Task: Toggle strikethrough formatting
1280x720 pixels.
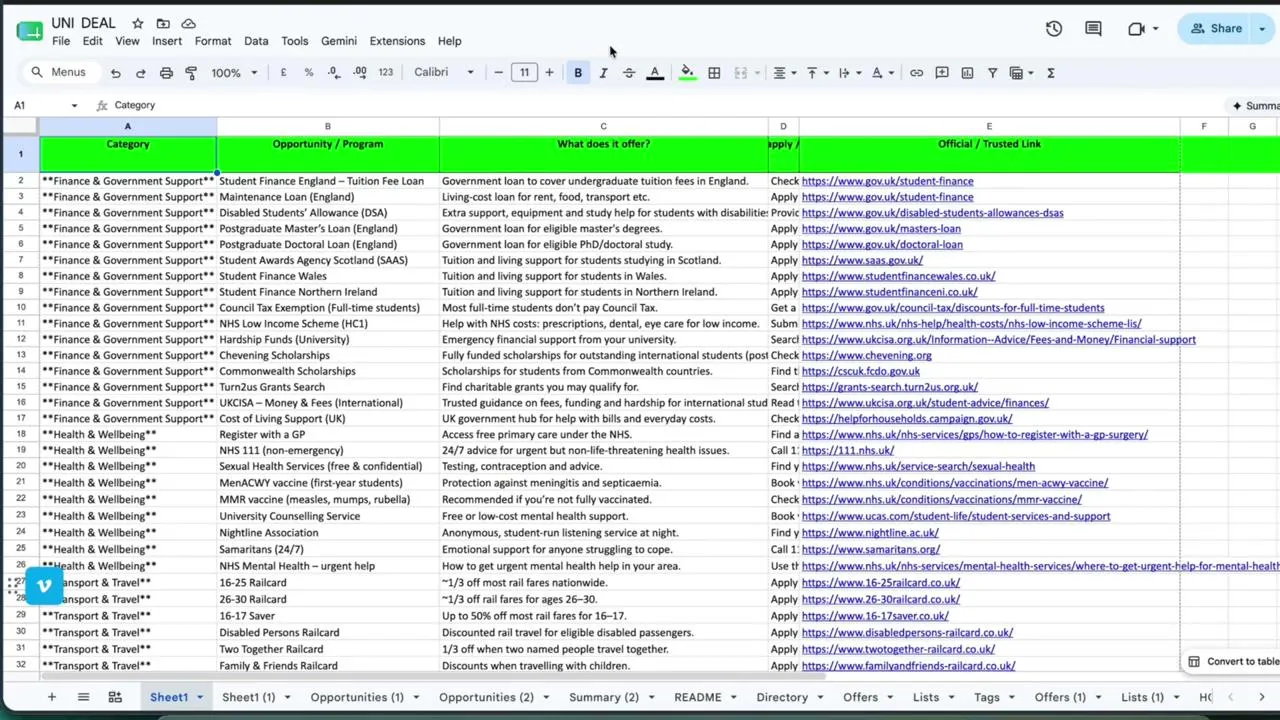Action: click(x=628, y=73)
